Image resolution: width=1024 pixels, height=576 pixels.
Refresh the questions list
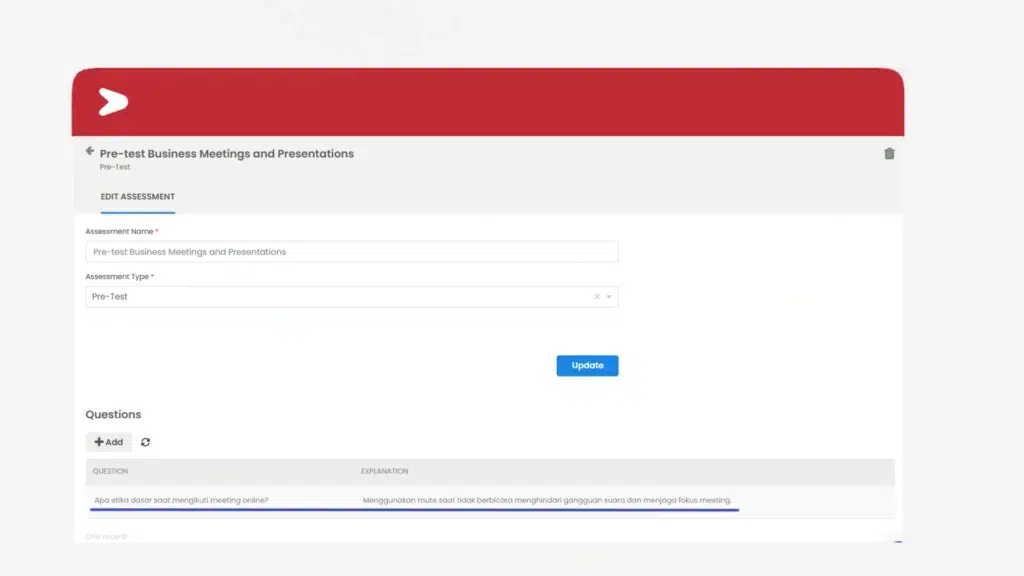coord(146,442)
